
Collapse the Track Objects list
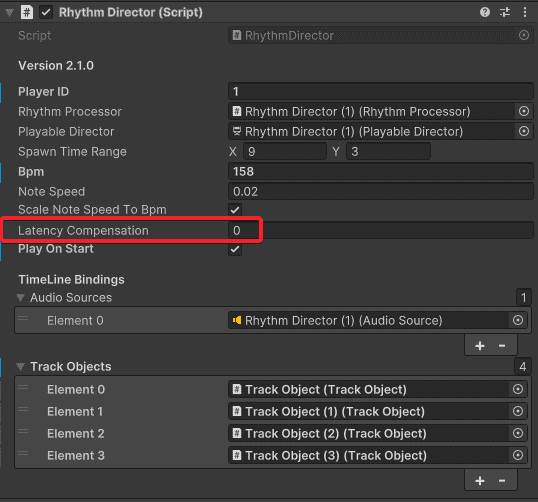(21, 366)
